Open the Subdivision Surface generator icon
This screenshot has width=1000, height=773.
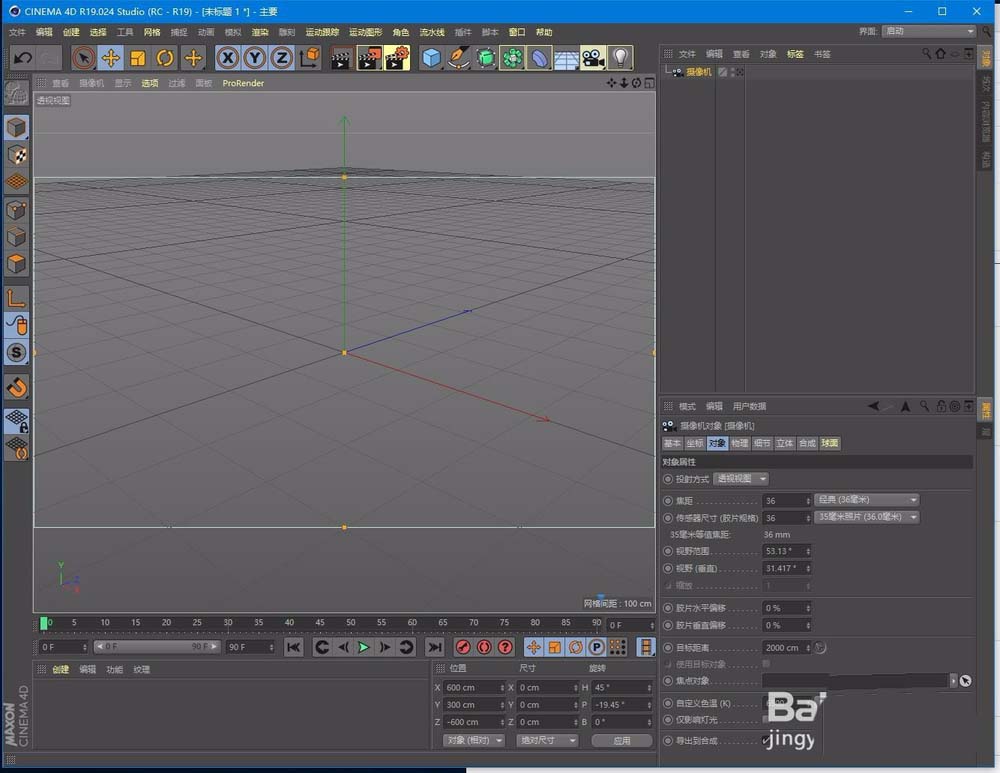[486, 58]
